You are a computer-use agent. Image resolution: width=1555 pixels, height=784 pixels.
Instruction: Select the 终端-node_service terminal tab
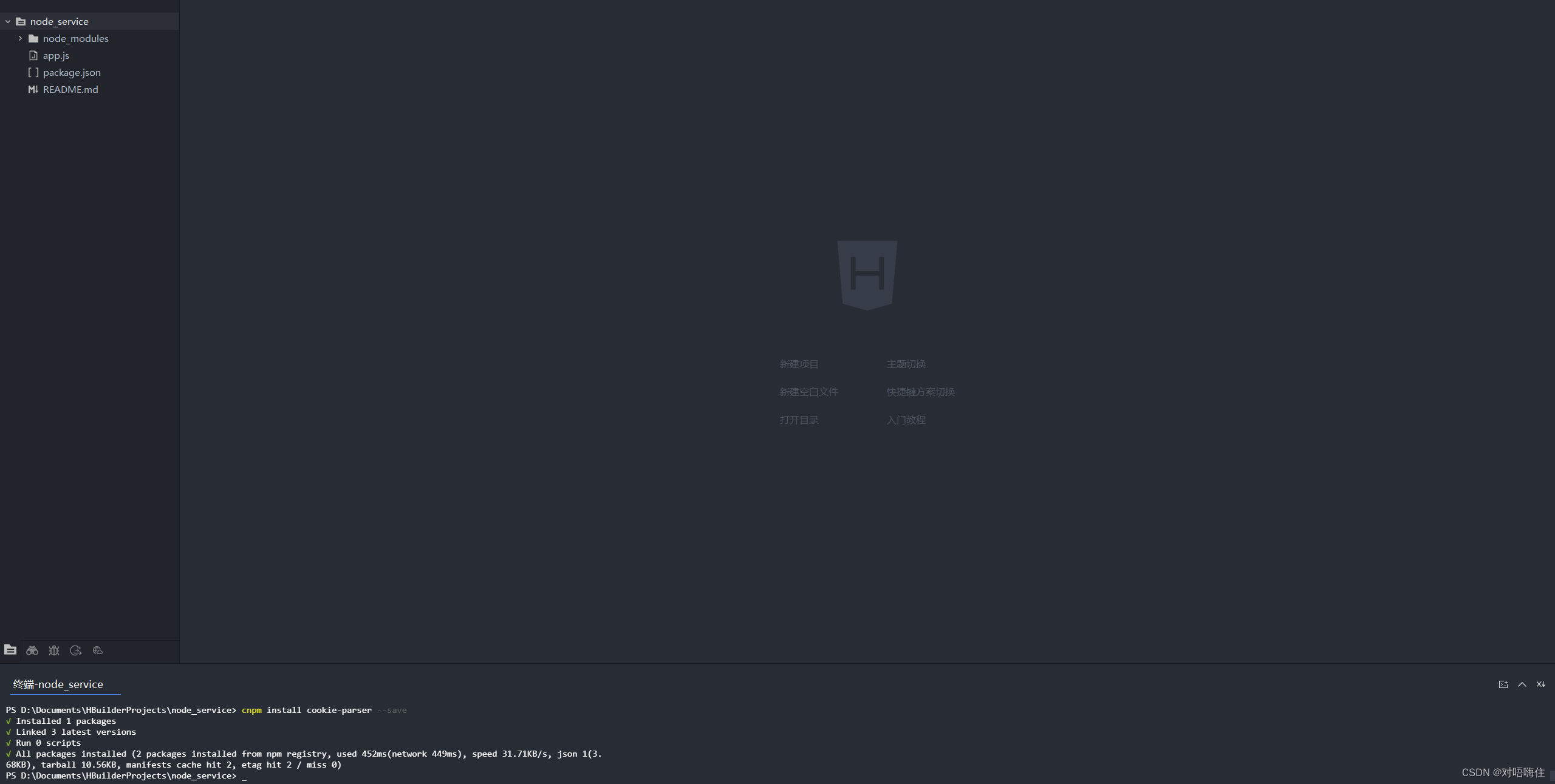[x=58, y=684]
